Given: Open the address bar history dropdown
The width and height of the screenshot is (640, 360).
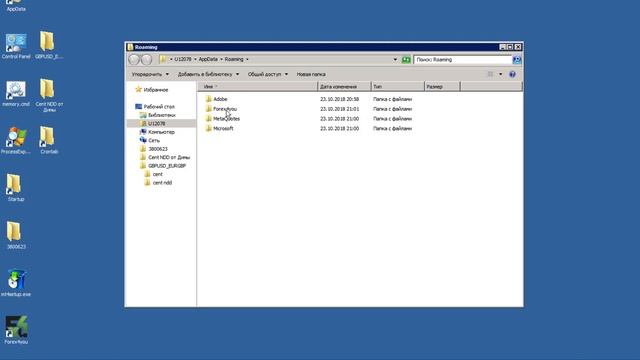Looking at the screenshot, I should (x=395, y=60).
